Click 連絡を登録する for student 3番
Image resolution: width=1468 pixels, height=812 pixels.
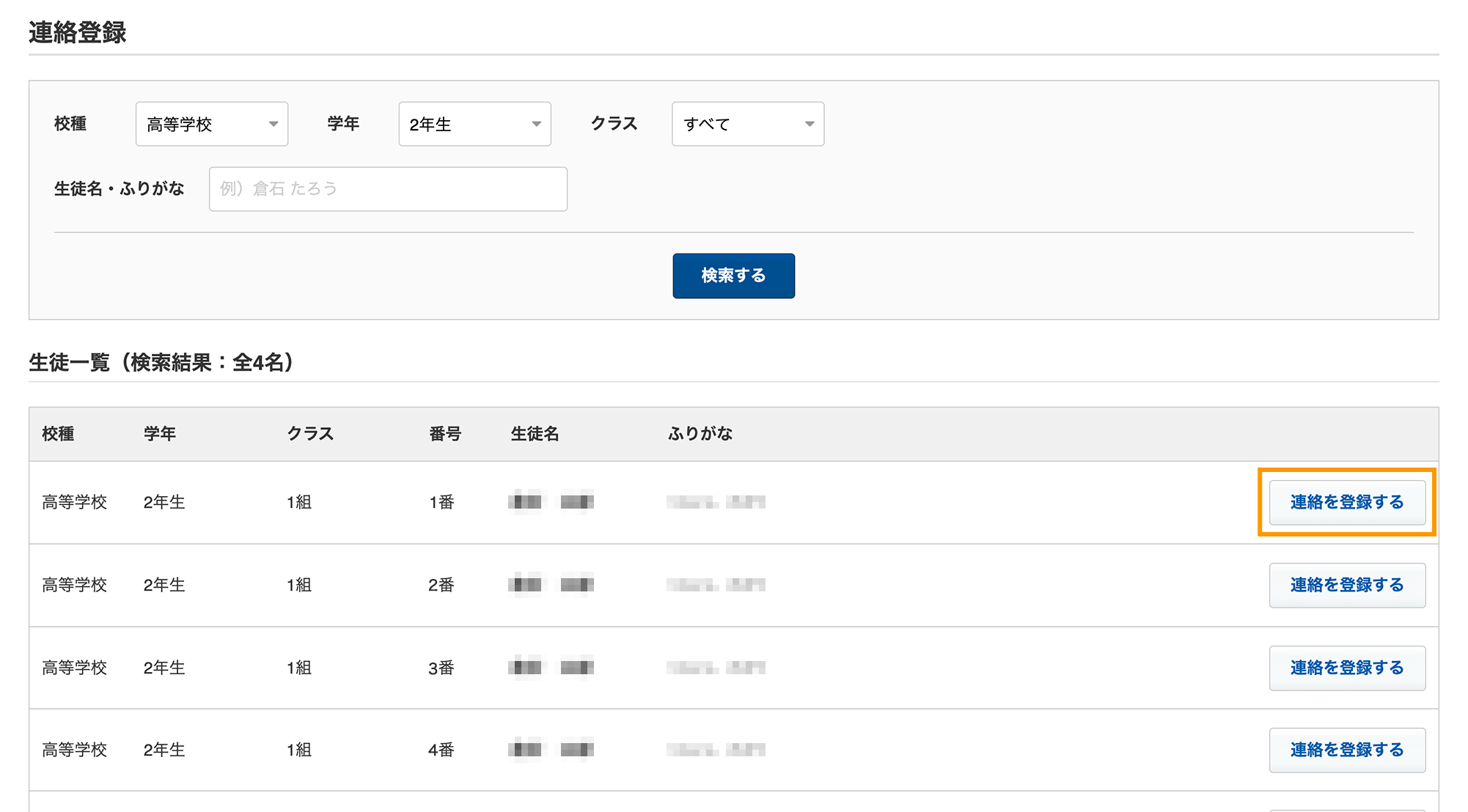1347,668
